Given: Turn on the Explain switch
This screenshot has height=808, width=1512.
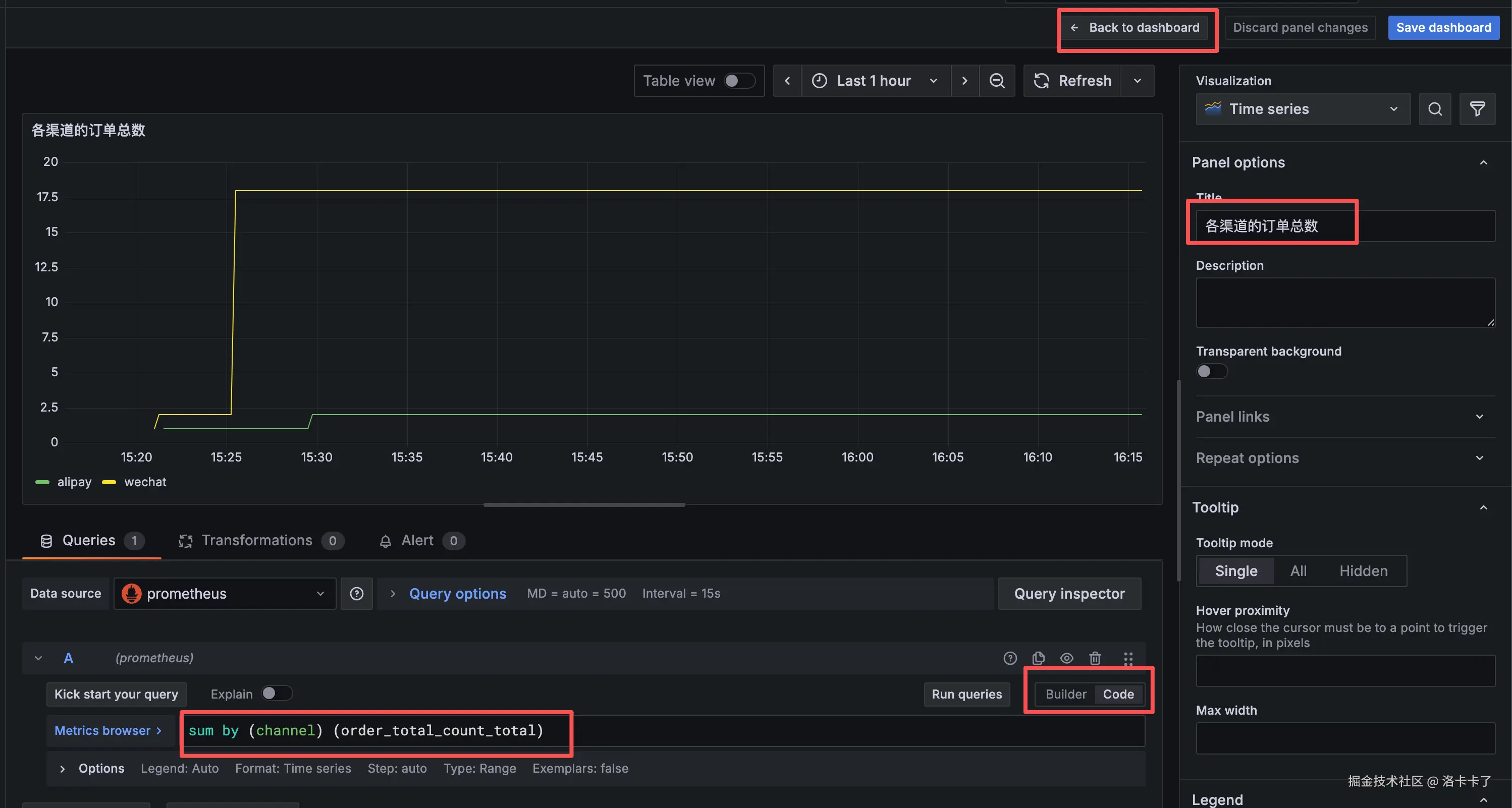Looking at the screenshot, I should point(277,694).
